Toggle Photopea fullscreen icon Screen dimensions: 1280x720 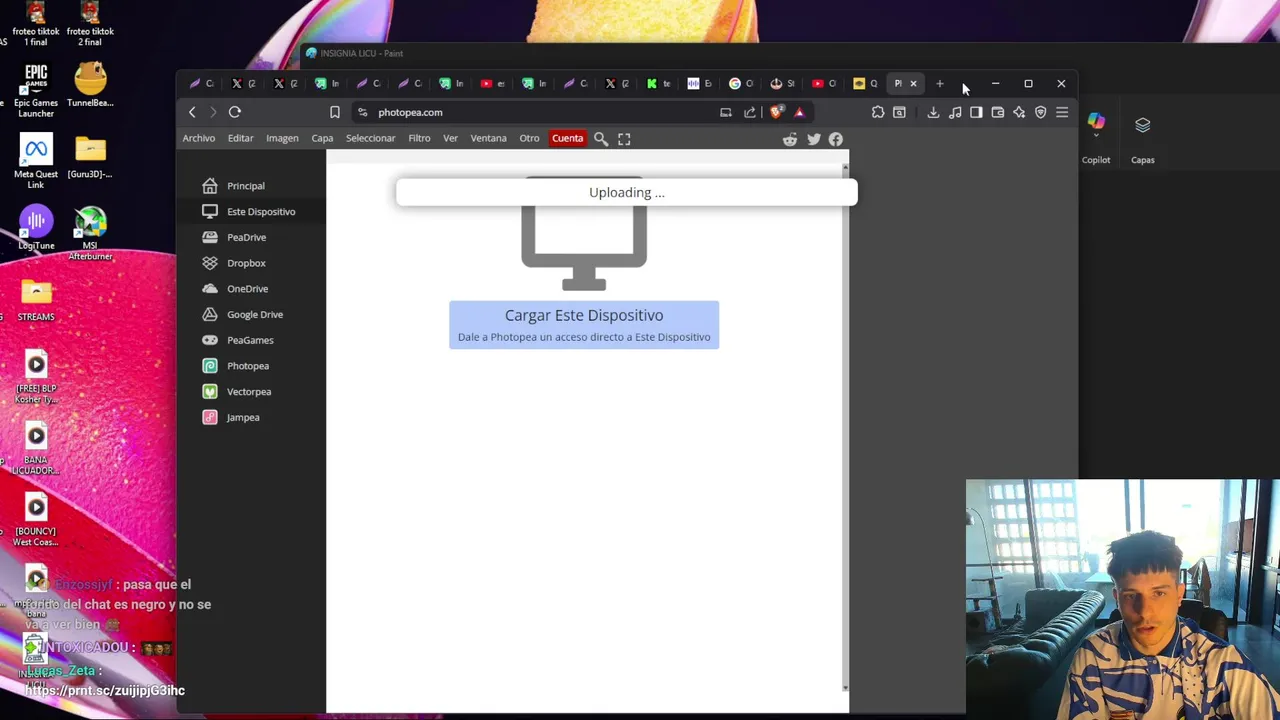pos(624,139)
